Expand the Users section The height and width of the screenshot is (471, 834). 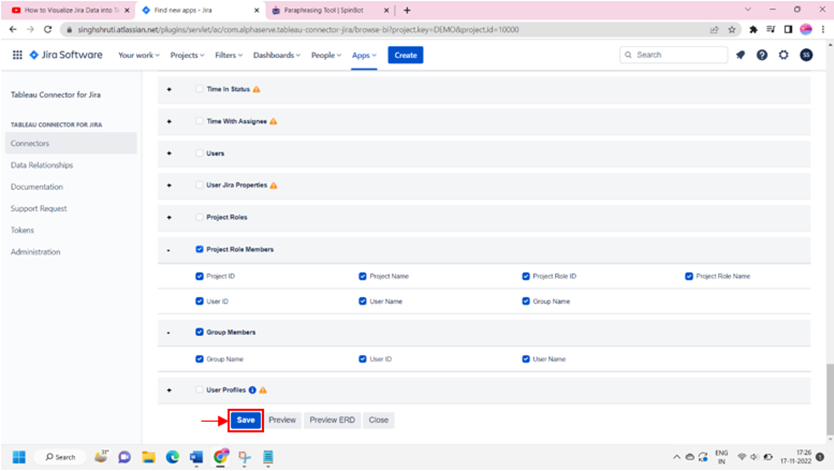(169, 153)
